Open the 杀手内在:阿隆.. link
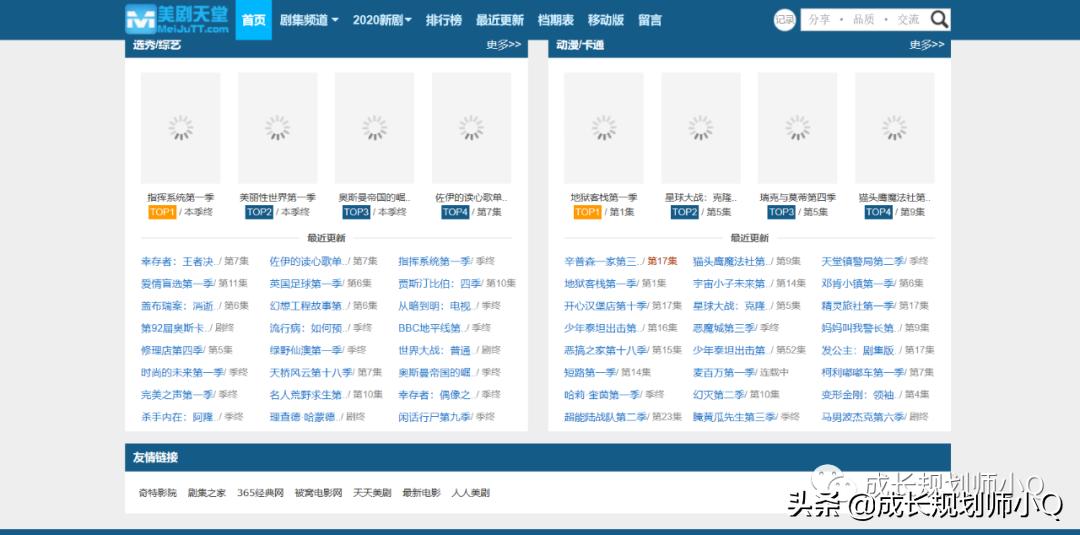The width and height of the screenshot is (1080, 535). (180, 417)
